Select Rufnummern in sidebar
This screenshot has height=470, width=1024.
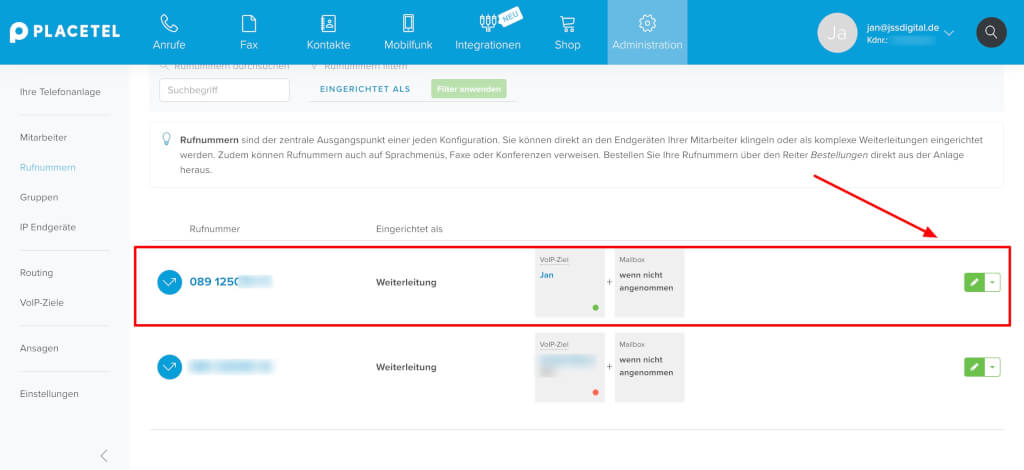pyautogui.click(x=48, y=167)
